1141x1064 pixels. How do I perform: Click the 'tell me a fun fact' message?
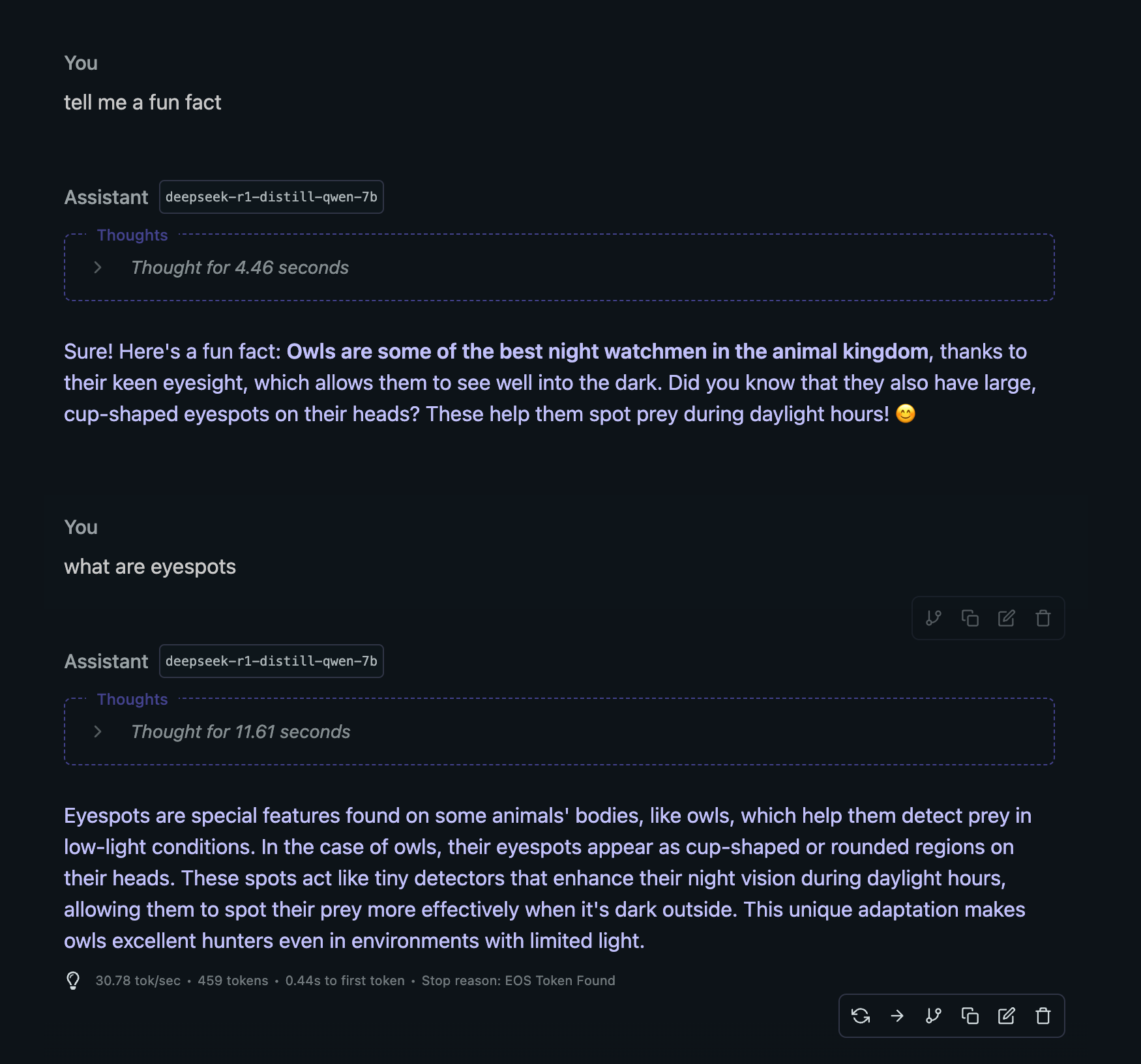click(x=143, y=102)
